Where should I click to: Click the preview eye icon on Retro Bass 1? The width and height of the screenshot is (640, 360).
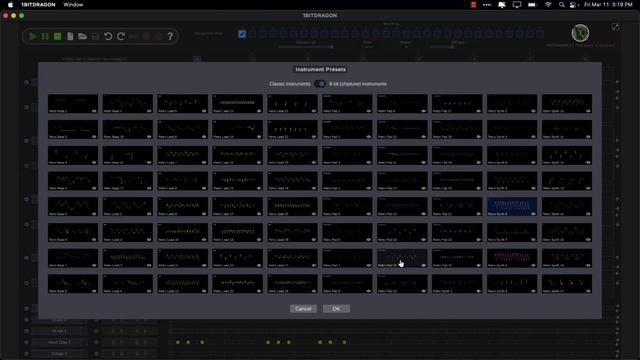94,111
